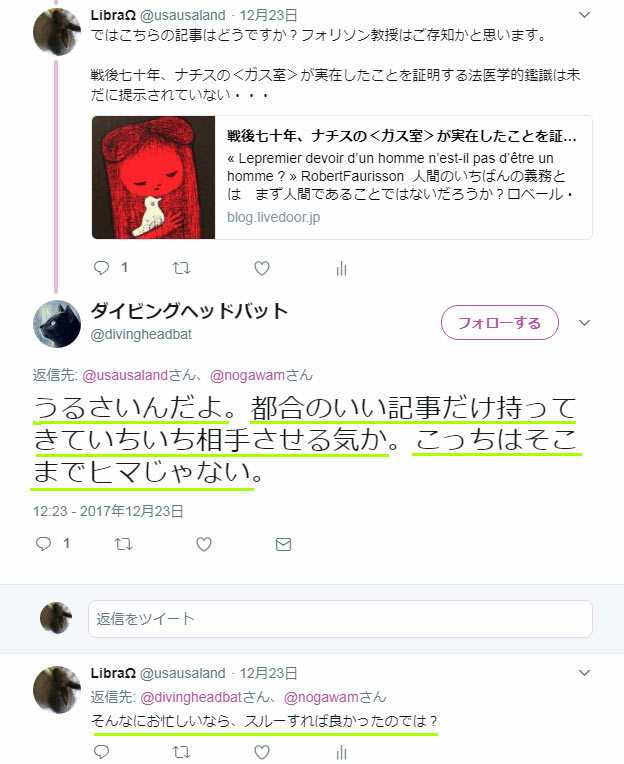Retweet the ダイビングヘッドバット tweet
Screen dimensions: 624x764
click(x=123, y=544)
